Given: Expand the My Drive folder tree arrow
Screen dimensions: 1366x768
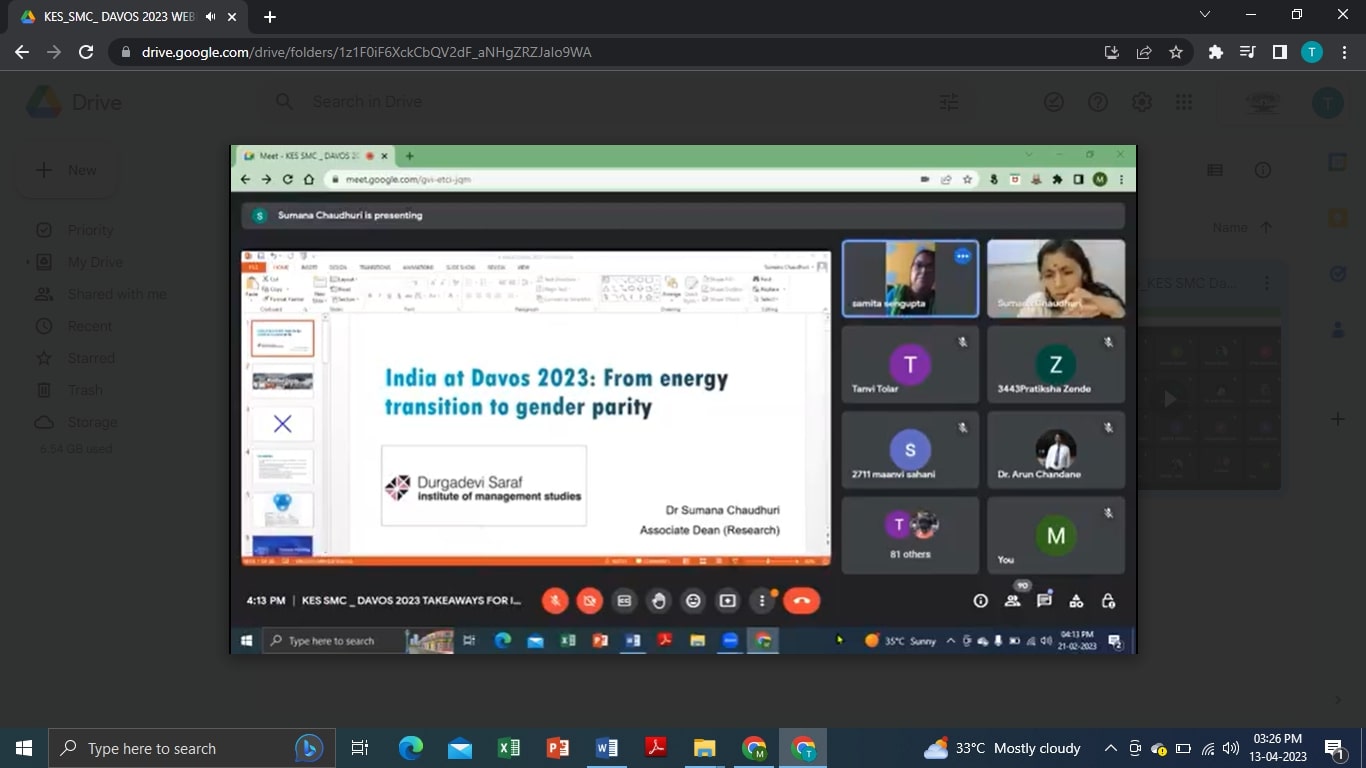Looking at the screenshot, I should (27, 262).
